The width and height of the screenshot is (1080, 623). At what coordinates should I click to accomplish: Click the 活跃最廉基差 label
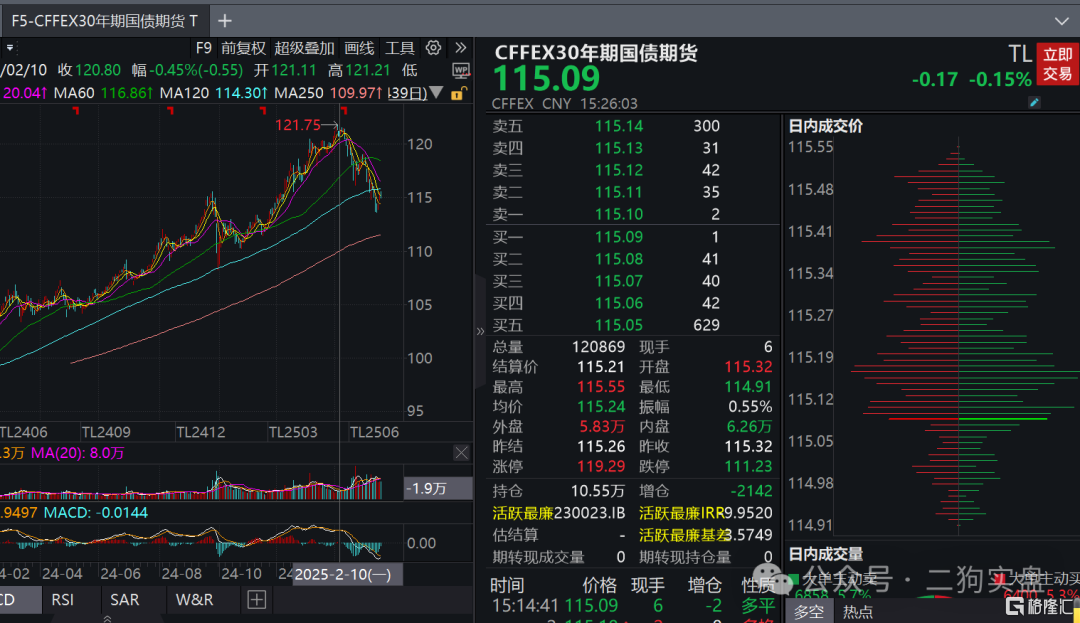(x=685, y=535)
